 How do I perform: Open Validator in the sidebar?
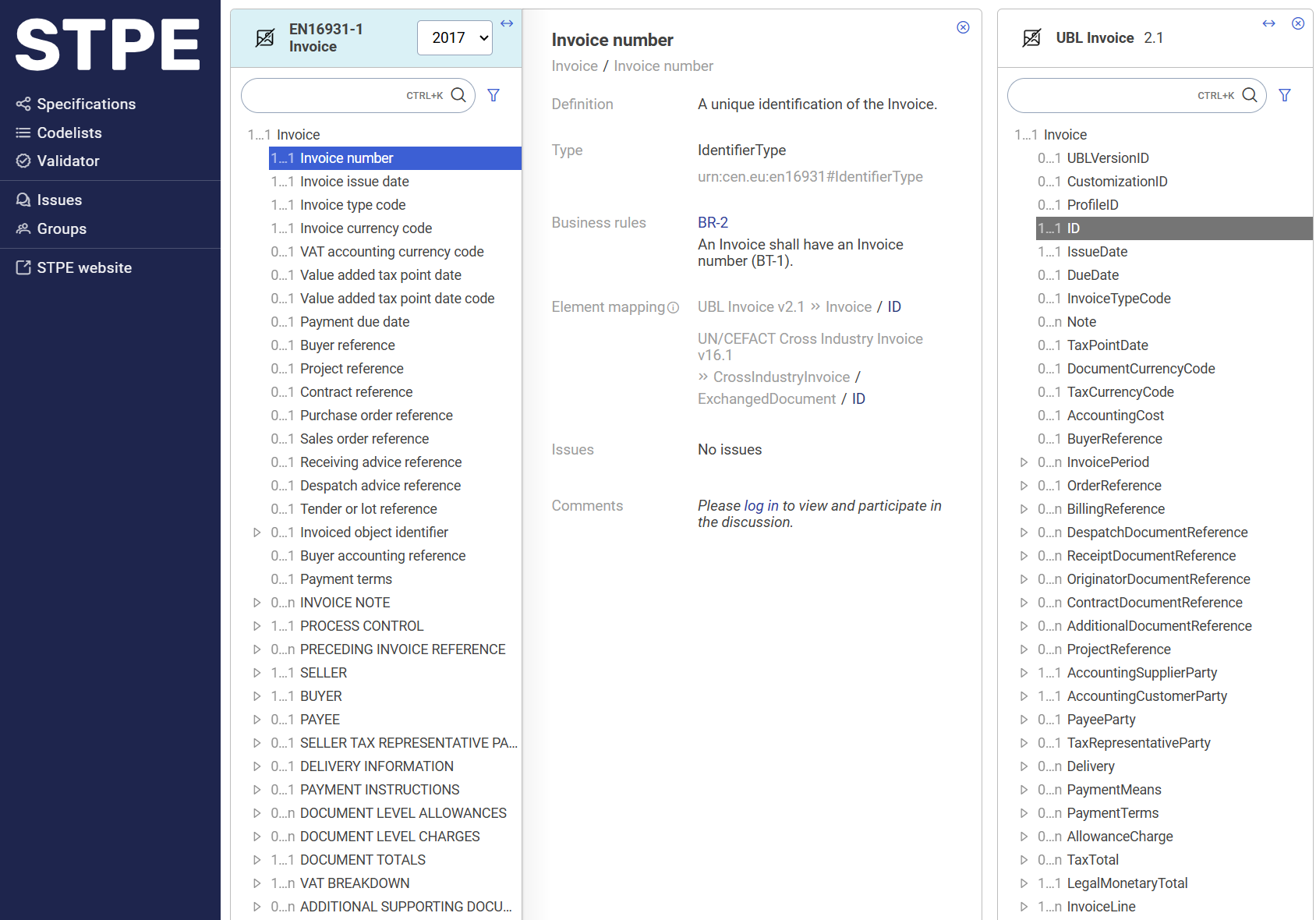point(68,161)
